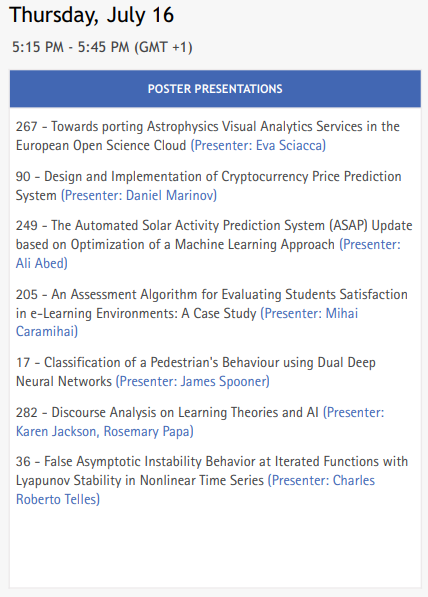Image resolution: width=428 pixels, height=597 pixels.
Task: Click European Open Science Cloud text
Action: click(x=101, y=145)
